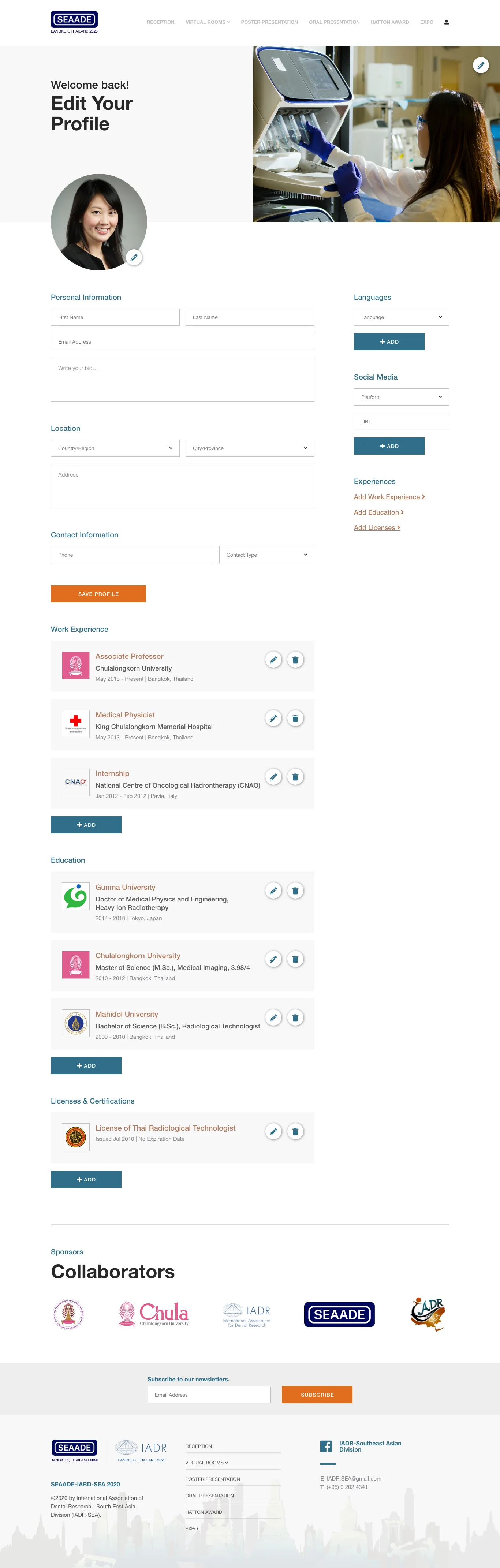Viewport: 500px width, 1568px height.
Task: Focus the First Name input field
Action: 115,317
